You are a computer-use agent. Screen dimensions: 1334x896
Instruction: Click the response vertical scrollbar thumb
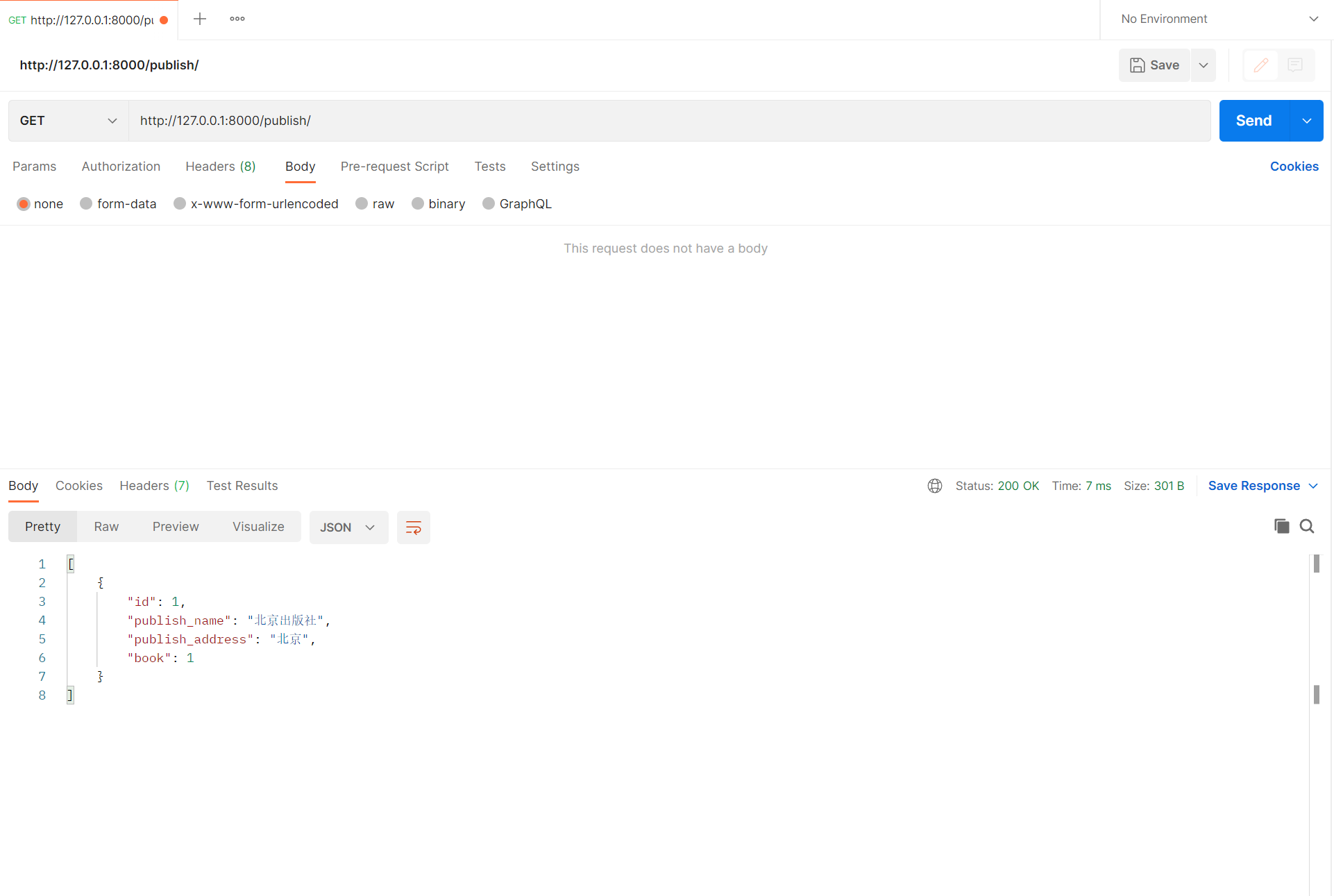[1316, 564]
